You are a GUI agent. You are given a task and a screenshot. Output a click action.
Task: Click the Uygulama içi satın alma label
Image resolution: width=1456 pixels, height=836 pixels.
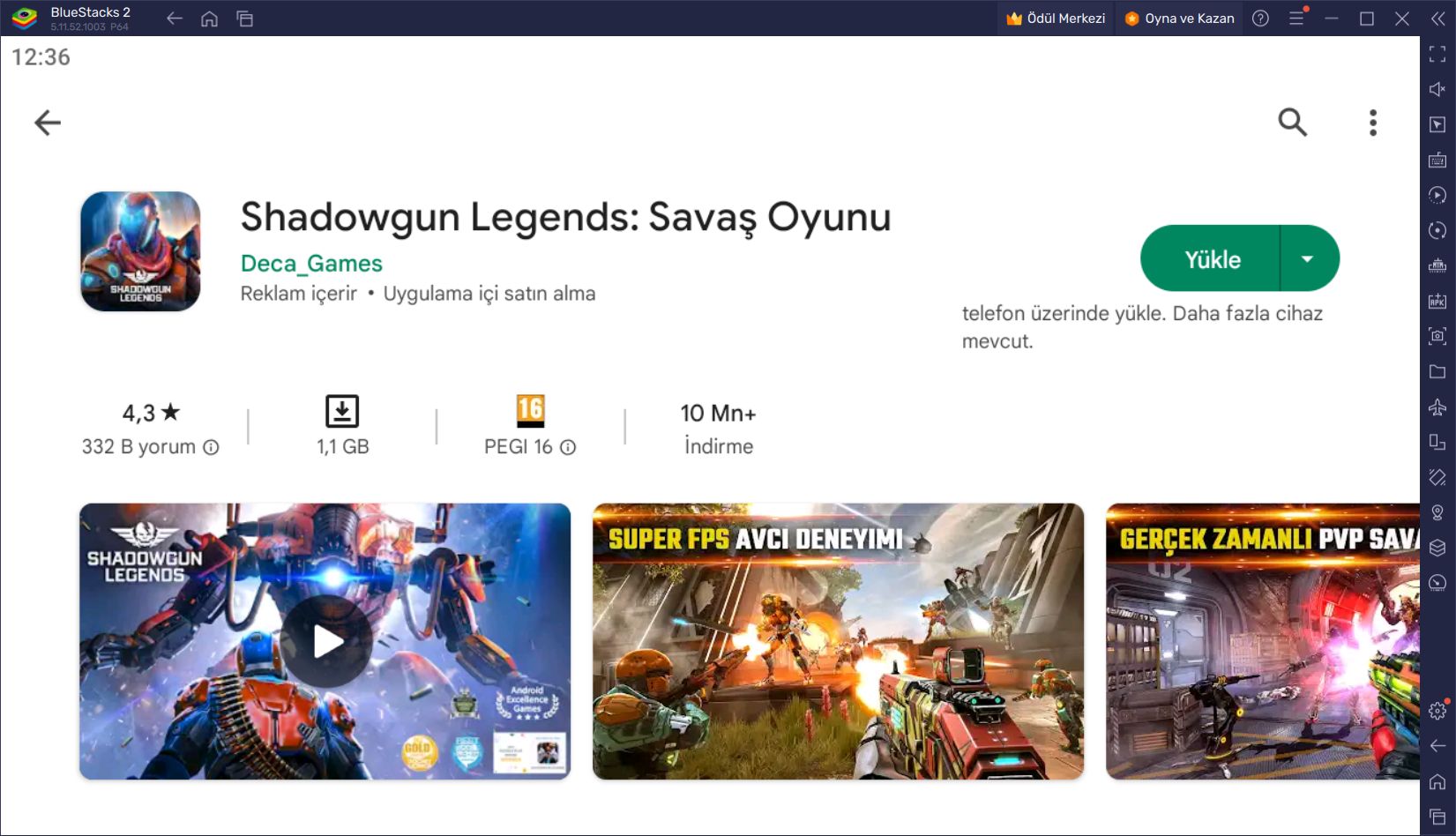(489, 294)
